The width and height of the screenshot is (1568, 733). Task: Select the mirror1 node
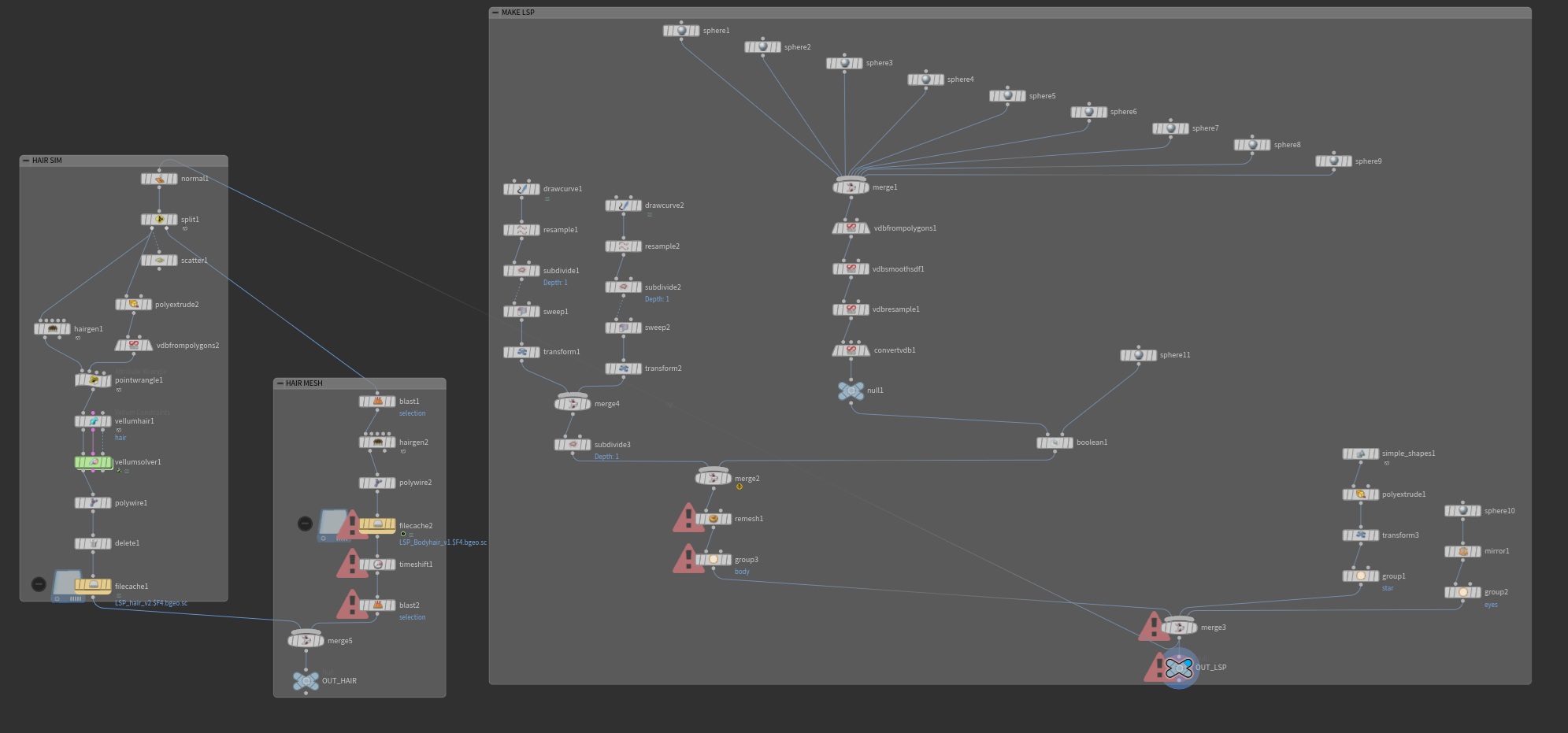1462,551
